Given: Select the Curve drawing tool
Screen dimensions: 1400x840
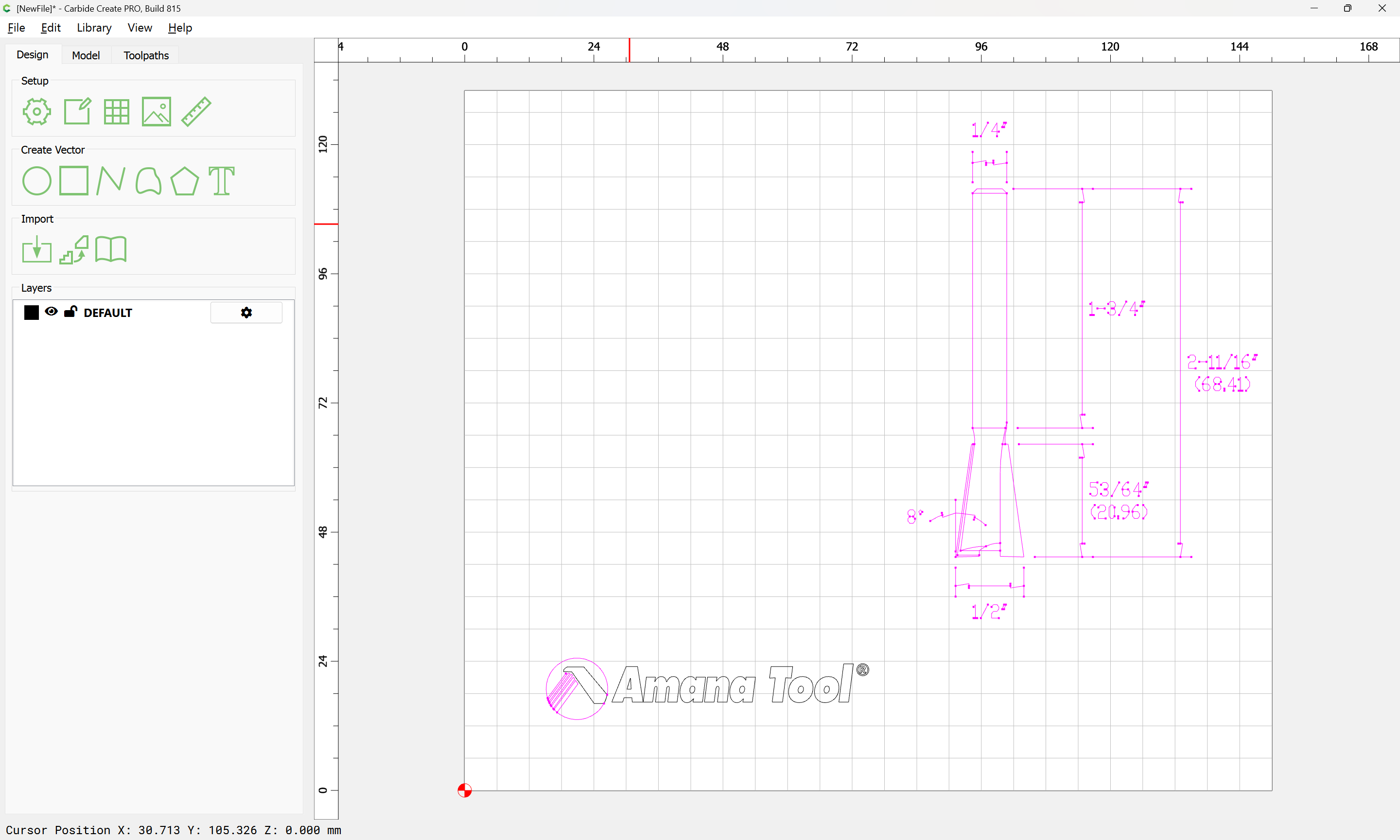Looking at the screenshot, I should tap(148, 181).
